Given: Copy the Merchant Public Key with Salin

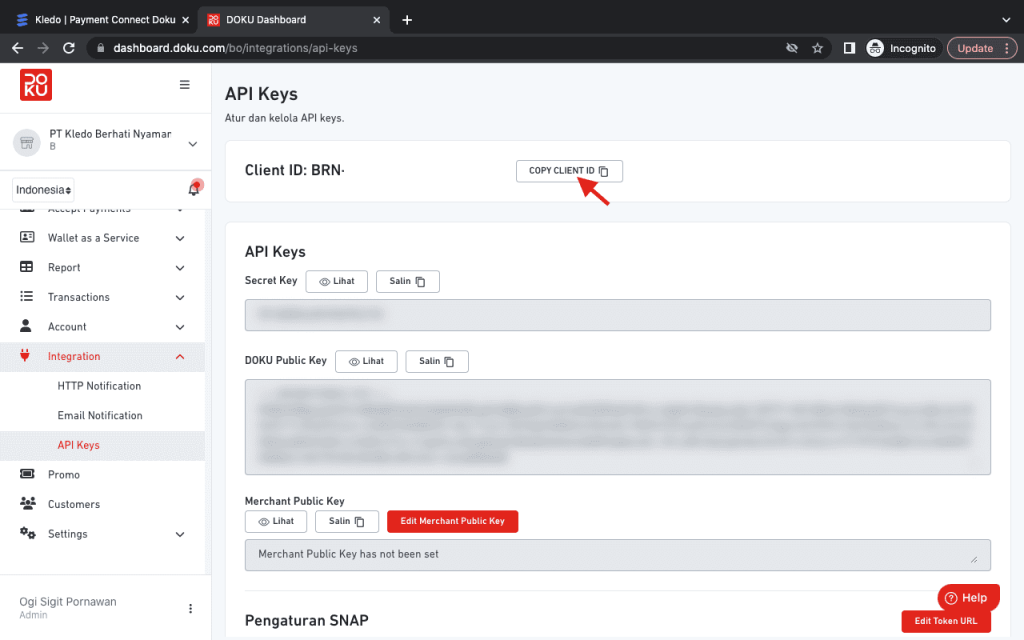Looking at the screenshot, I should click(347, 521).
